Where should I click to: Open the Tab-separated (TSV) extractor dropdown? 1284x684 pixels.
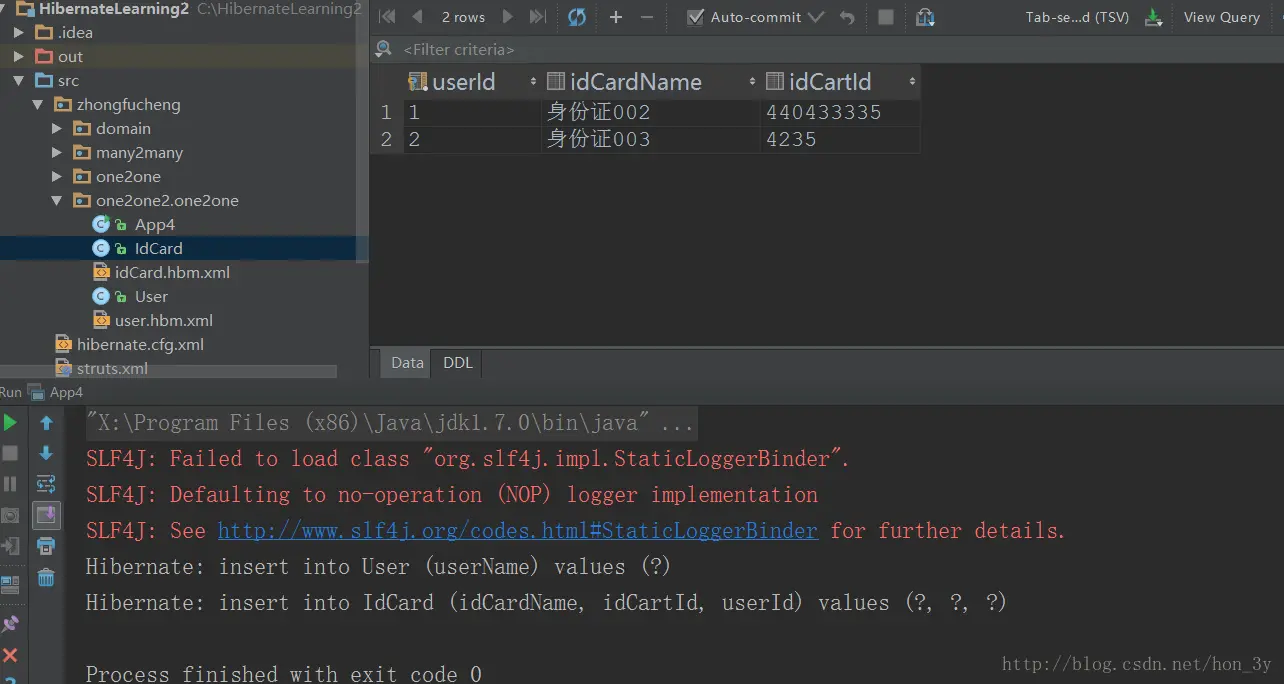click(x=1077, y=17)
